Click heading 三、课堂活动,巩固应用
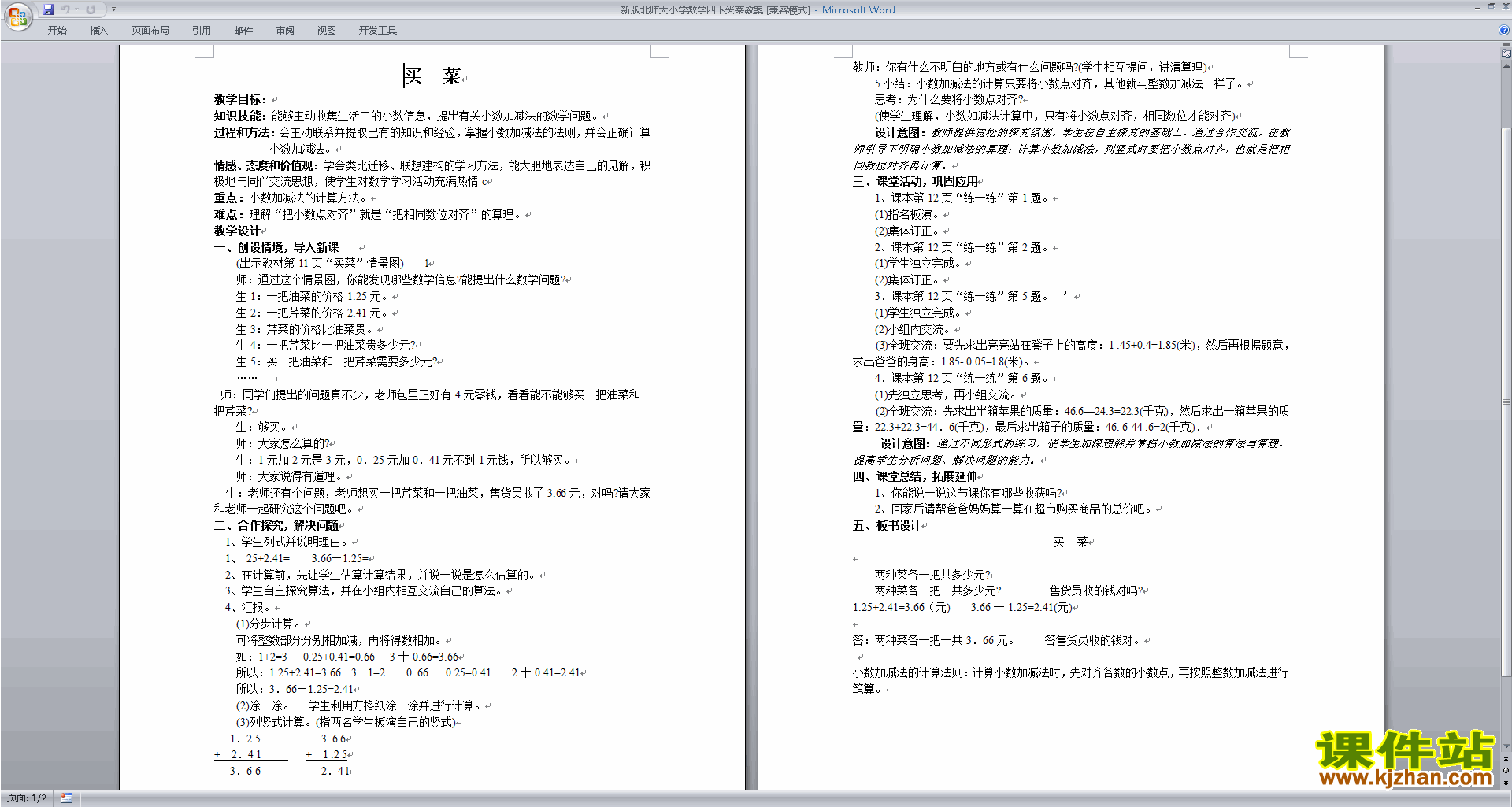This screenshot has height=807, width=1512. (915, 181)
